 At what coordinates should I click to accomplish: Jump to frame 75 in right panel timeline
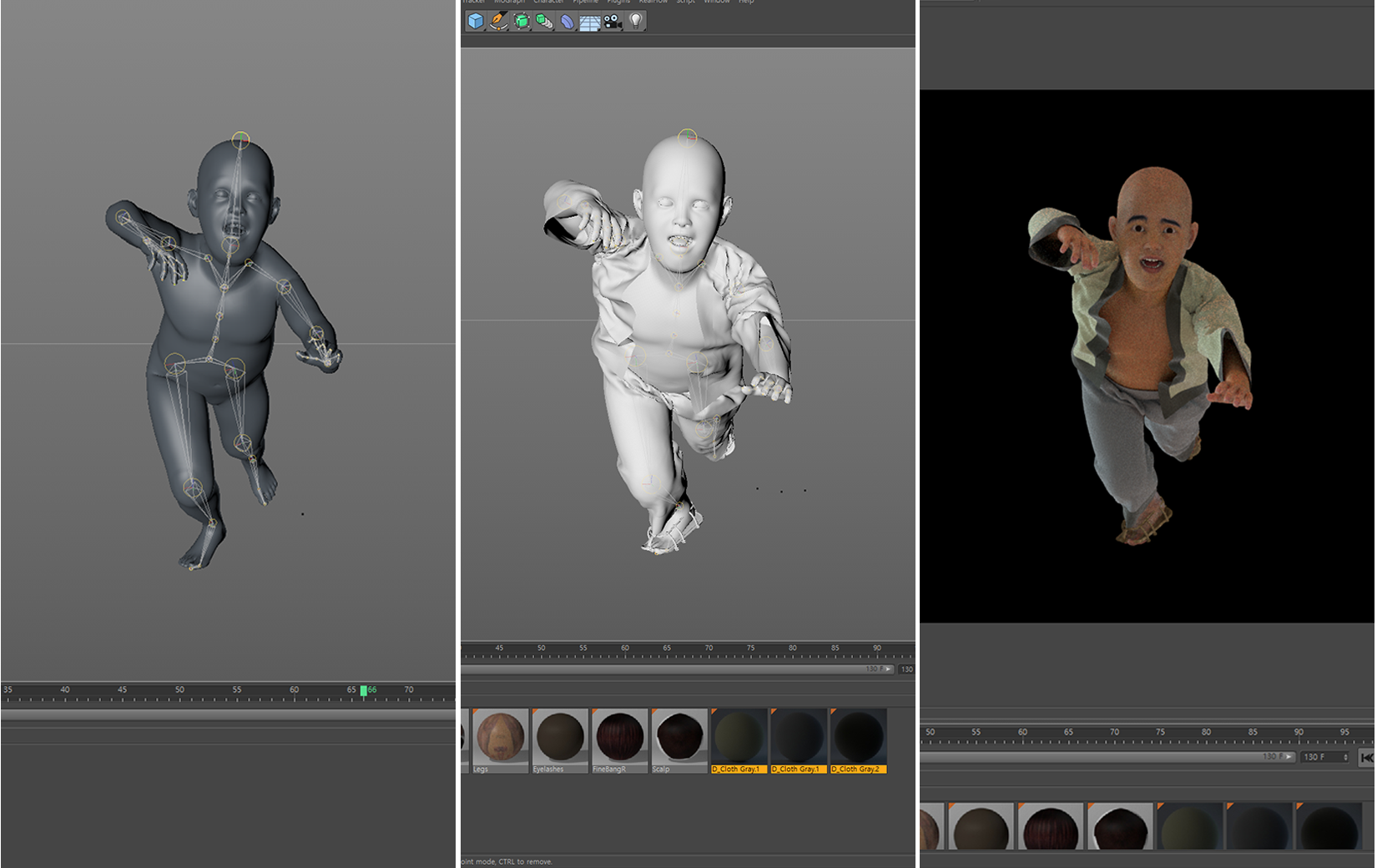pos(1160,732)
